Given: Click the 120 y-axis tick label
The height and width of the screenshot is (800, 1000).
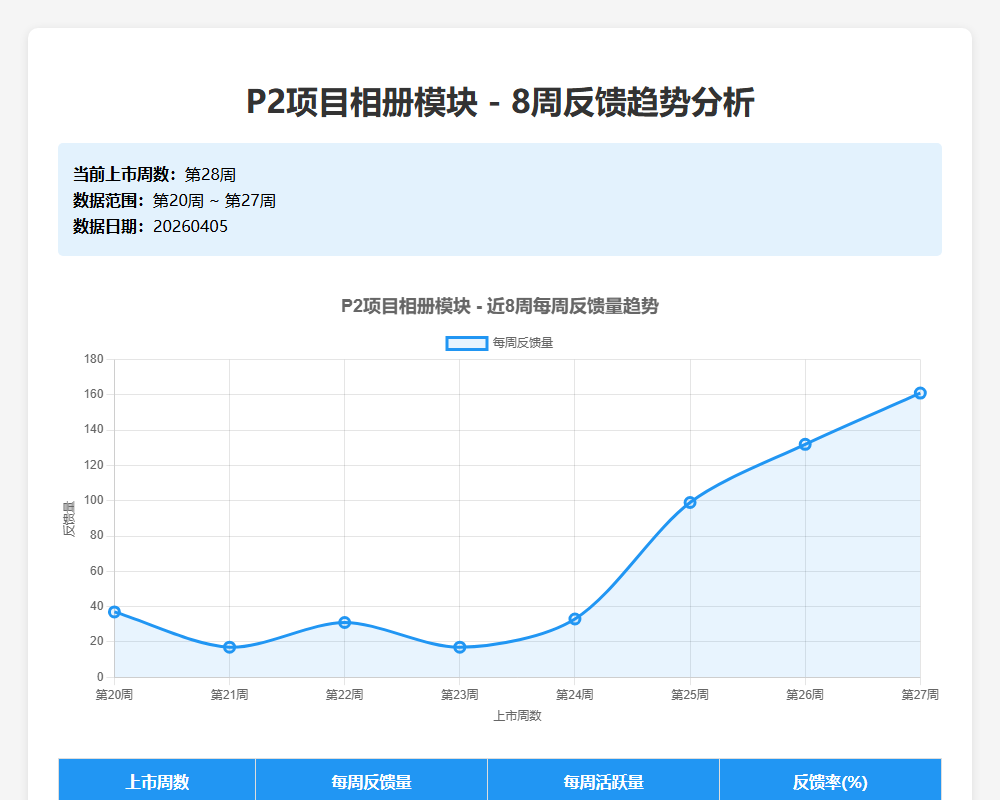Looking at the screenshot, I should (x=94, y=465).
